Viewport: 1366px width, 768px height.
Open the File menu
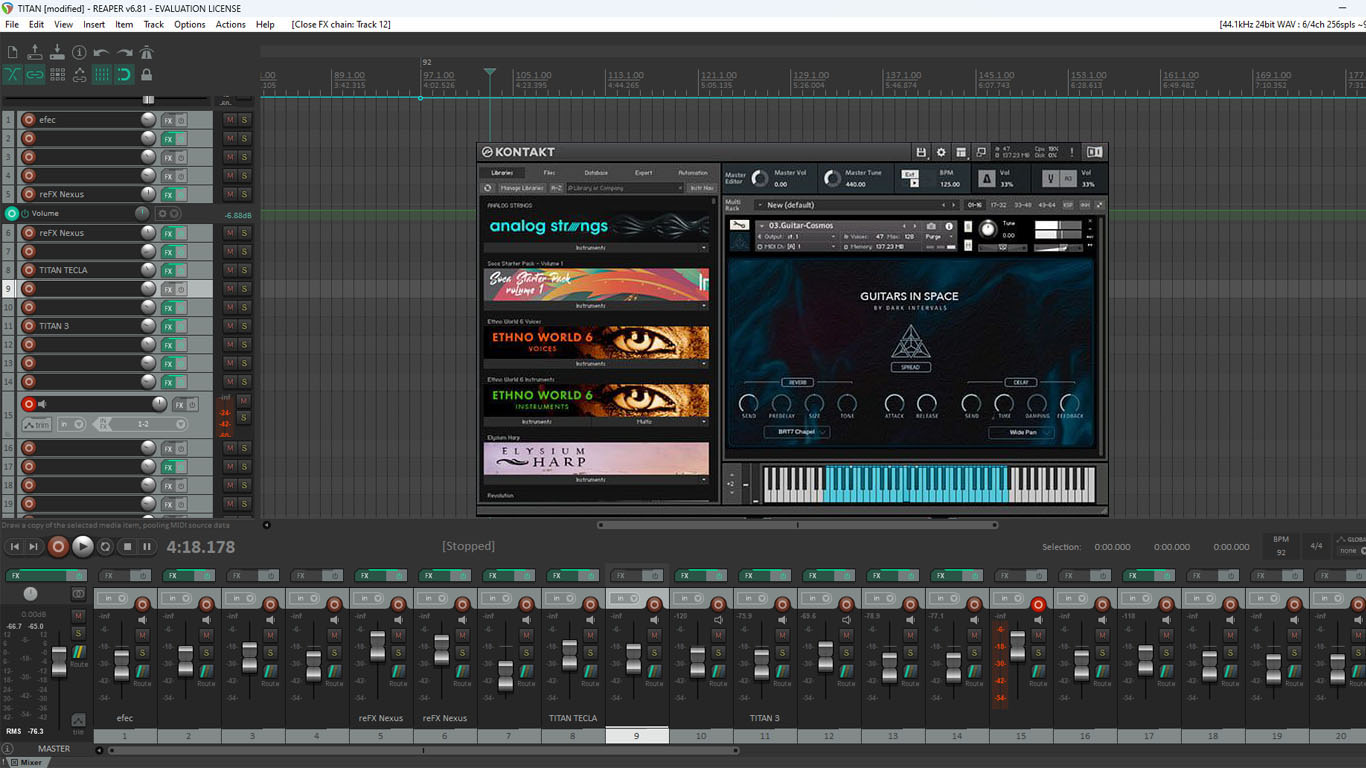point(12,24)
